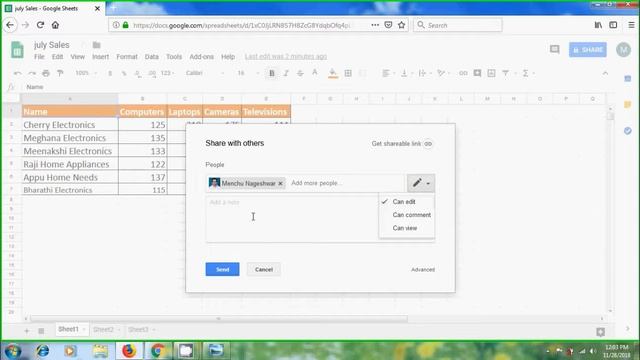Open the font size dropdown
640x360 pixels.
click(x=248, y=73)
